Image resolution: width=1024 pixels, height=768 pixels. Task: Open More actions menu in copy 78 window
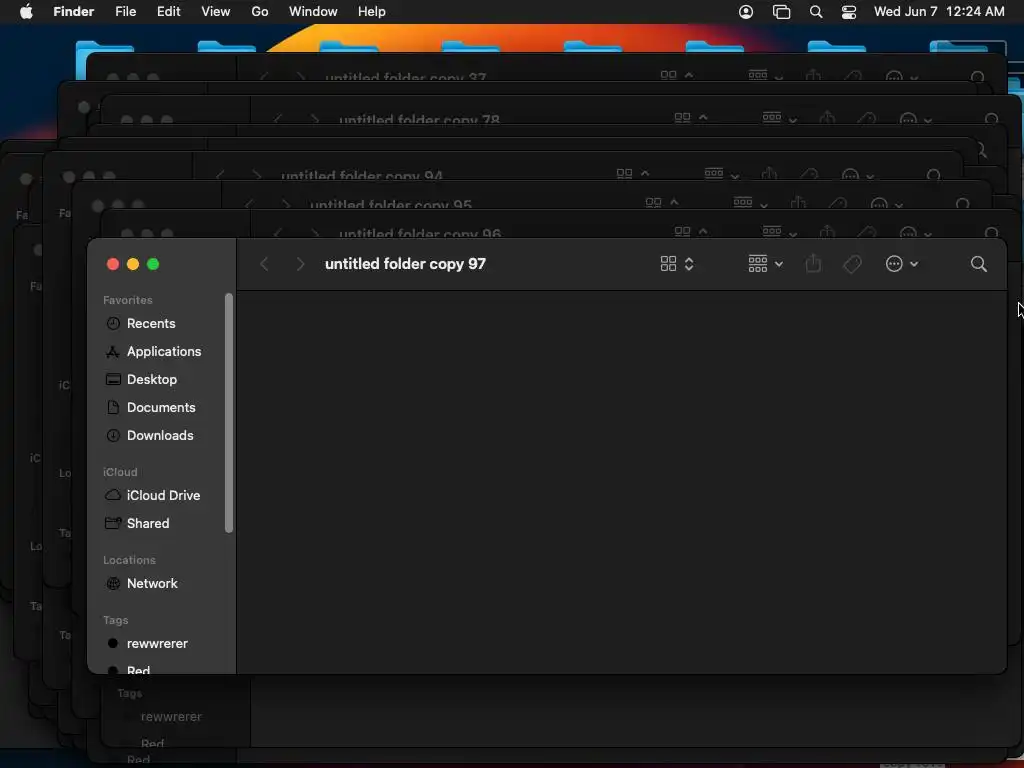coord(915,120)
